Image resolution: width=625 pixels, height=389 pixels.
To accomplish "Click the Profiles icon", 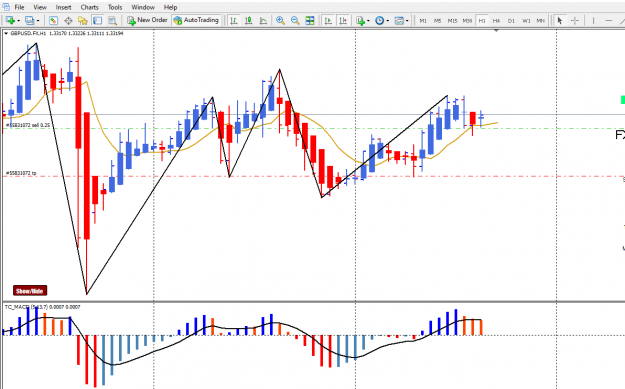I will coord(30,20).
